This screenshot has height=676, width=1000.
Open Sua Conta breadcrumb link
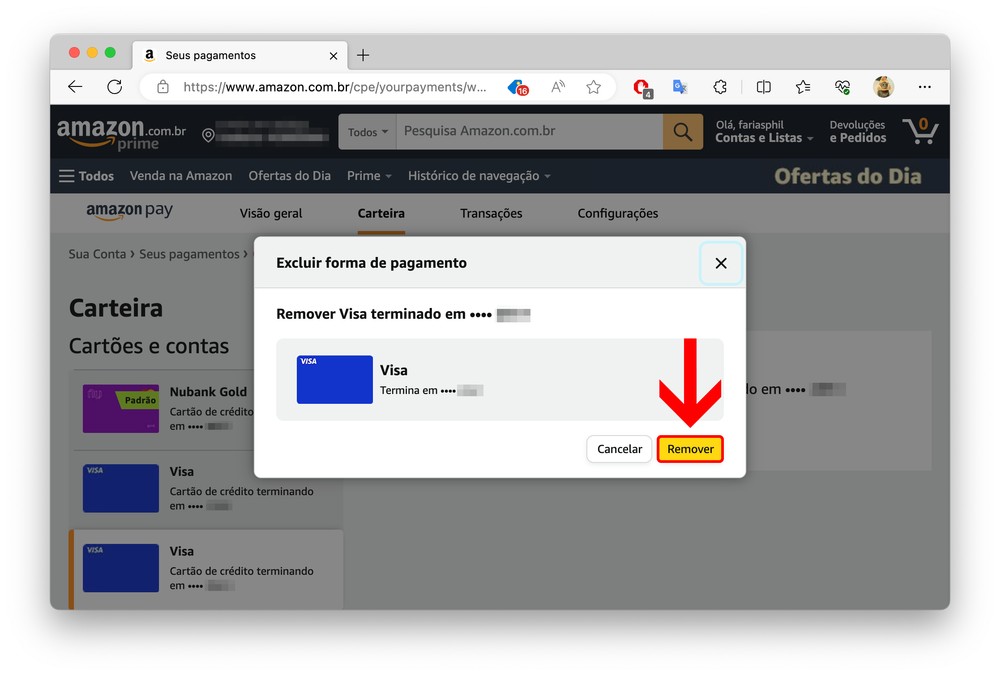pos(97,254)
